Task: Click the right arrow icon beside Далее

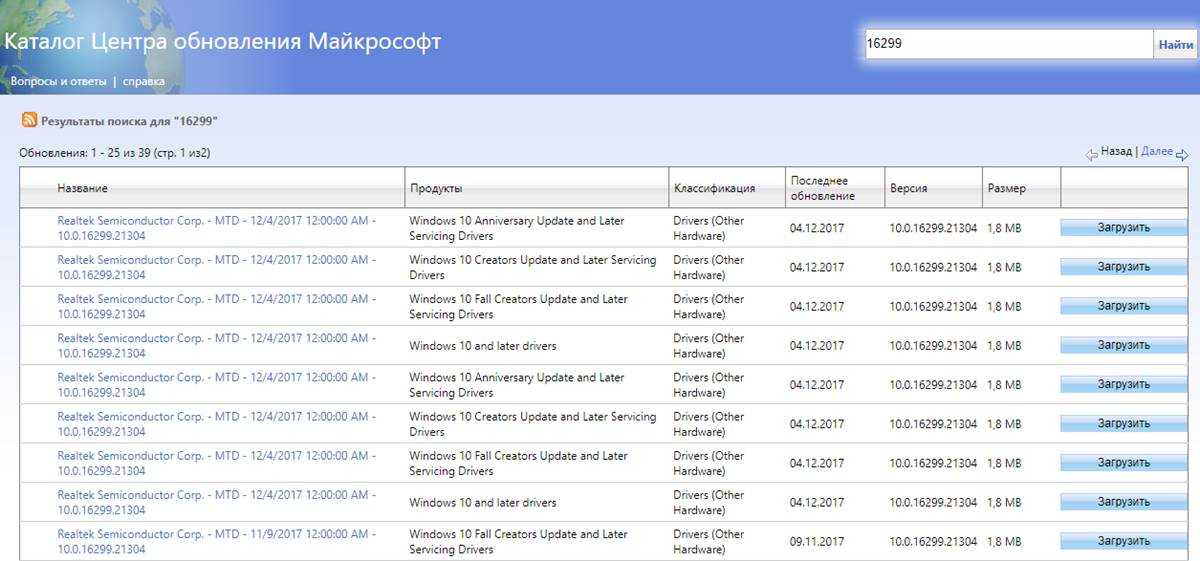Action: (x=1182, y=154)
